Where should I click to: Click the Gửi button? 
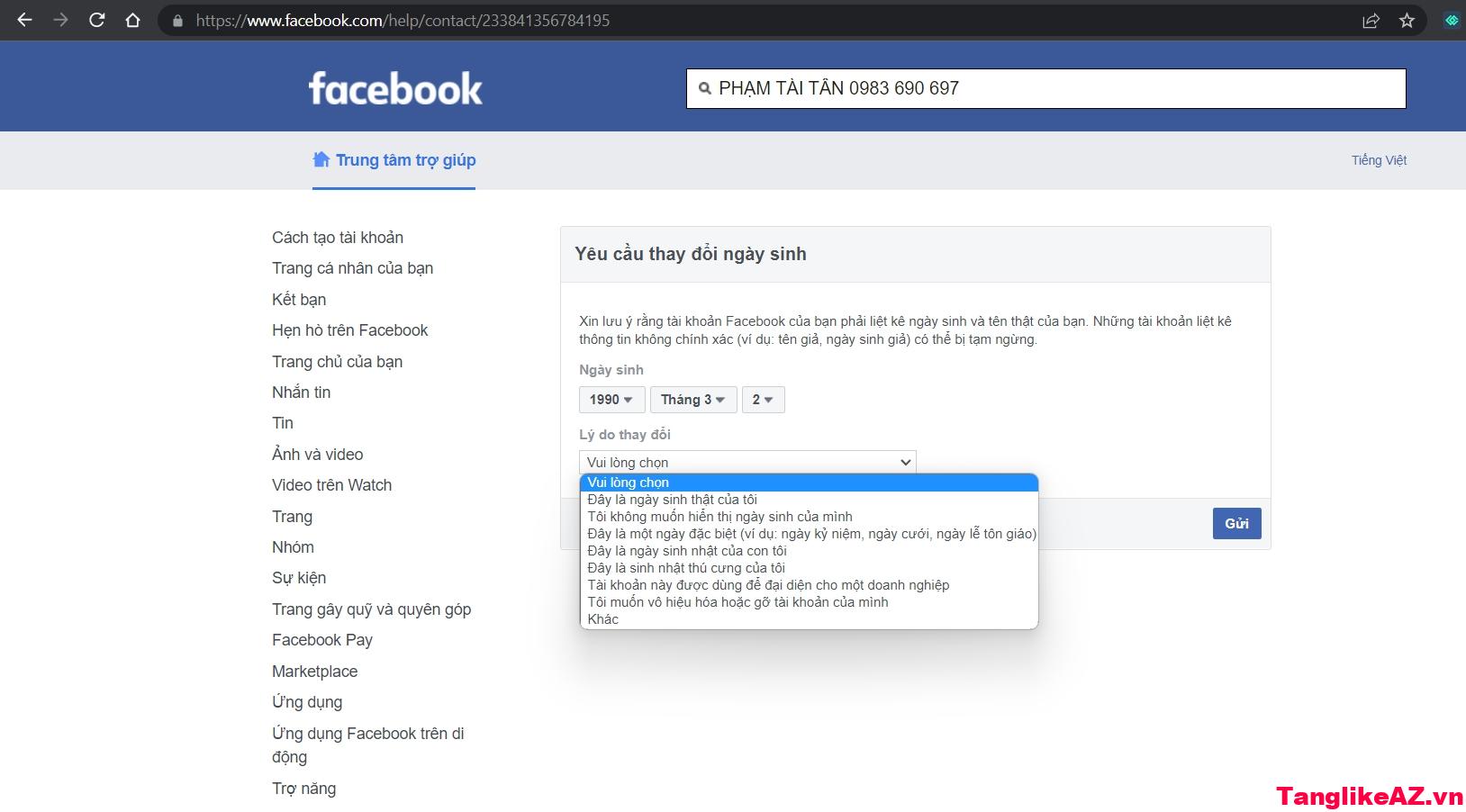(1236, 523)
